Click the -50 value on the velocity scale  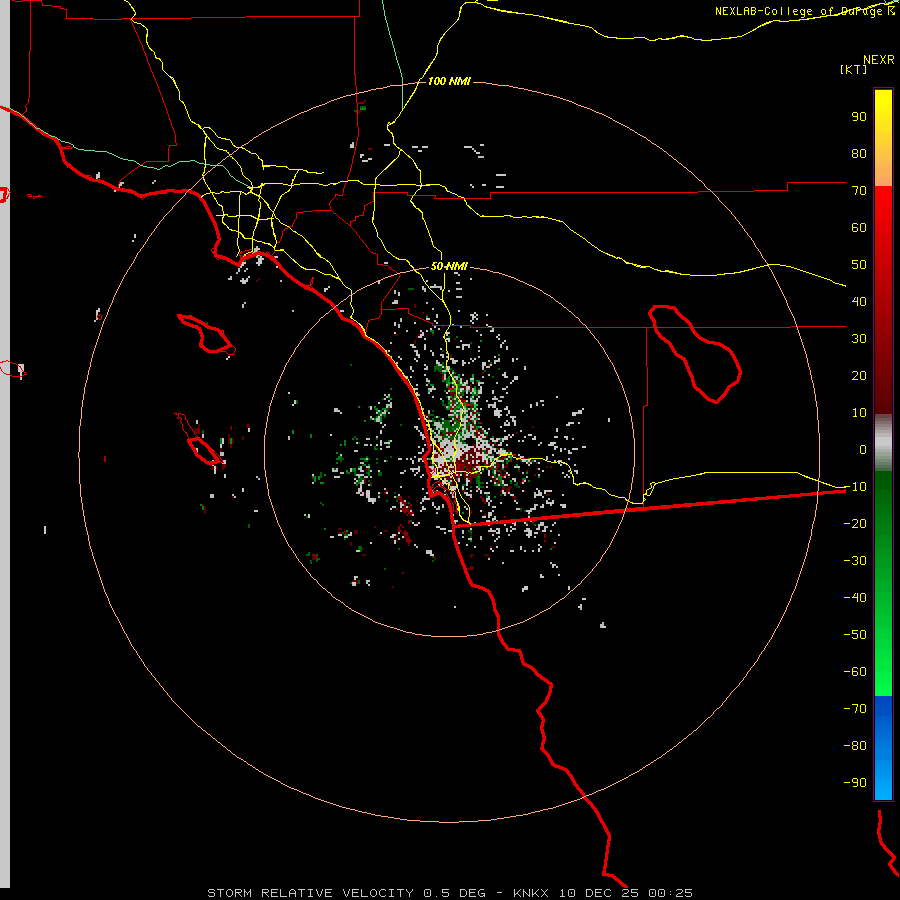click(x=855, y=635)
